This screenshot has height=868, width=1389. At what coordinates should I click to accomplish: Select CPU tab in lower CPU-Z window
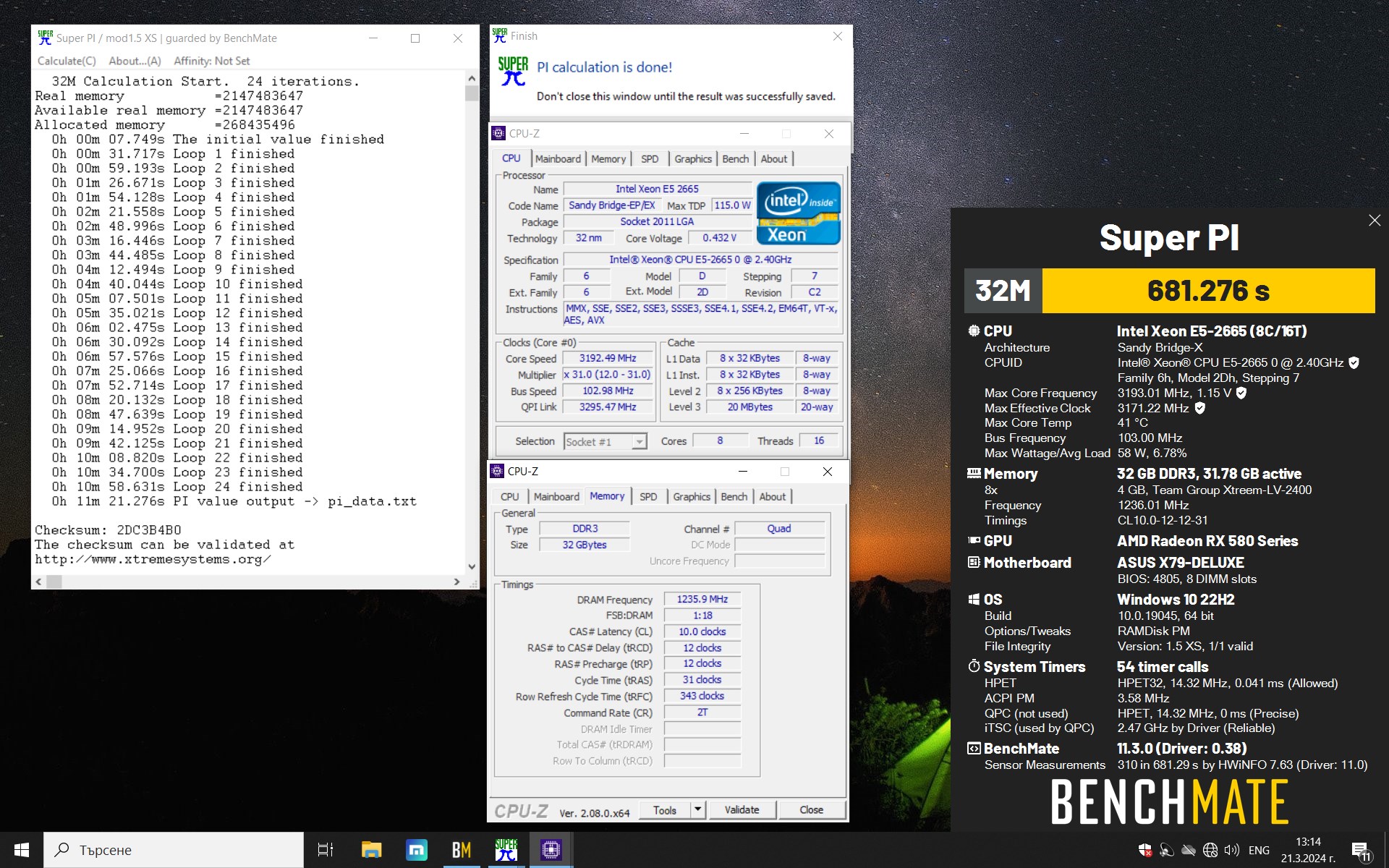tap(510, 497)
